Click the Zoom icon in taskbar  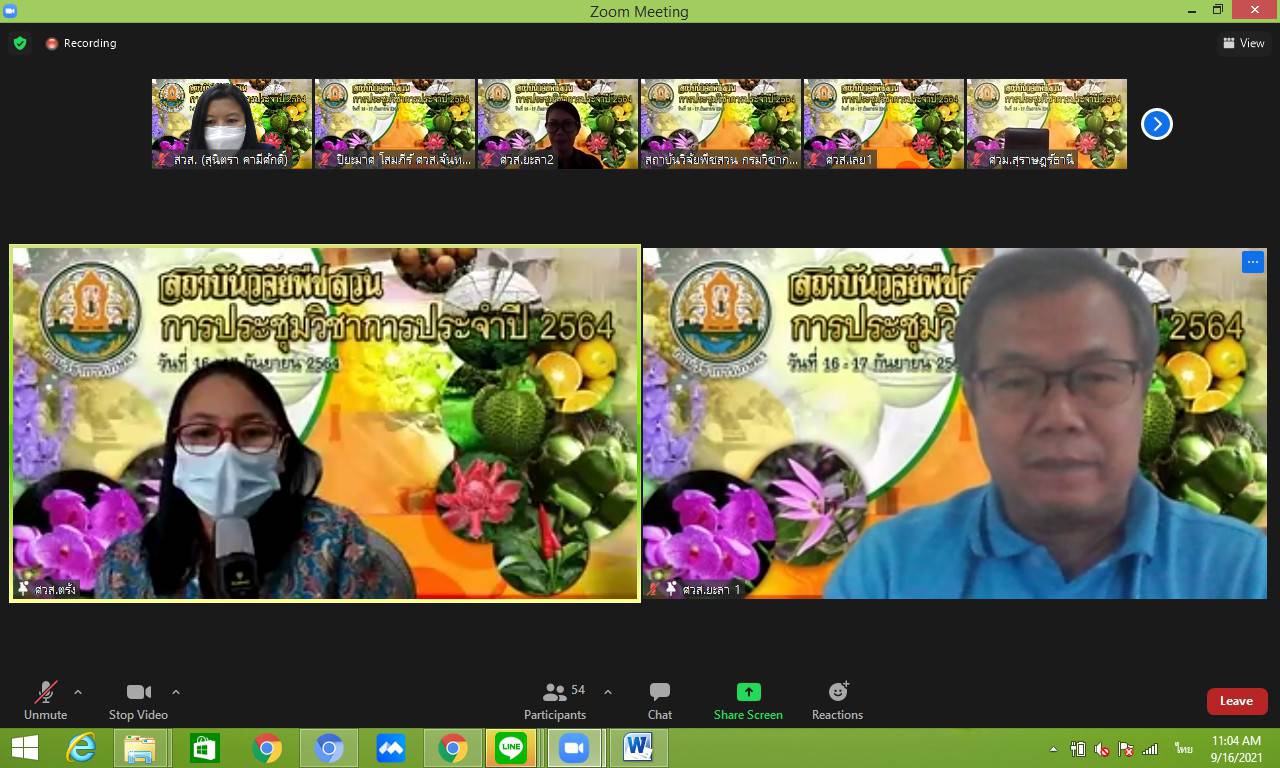point(574,748)
